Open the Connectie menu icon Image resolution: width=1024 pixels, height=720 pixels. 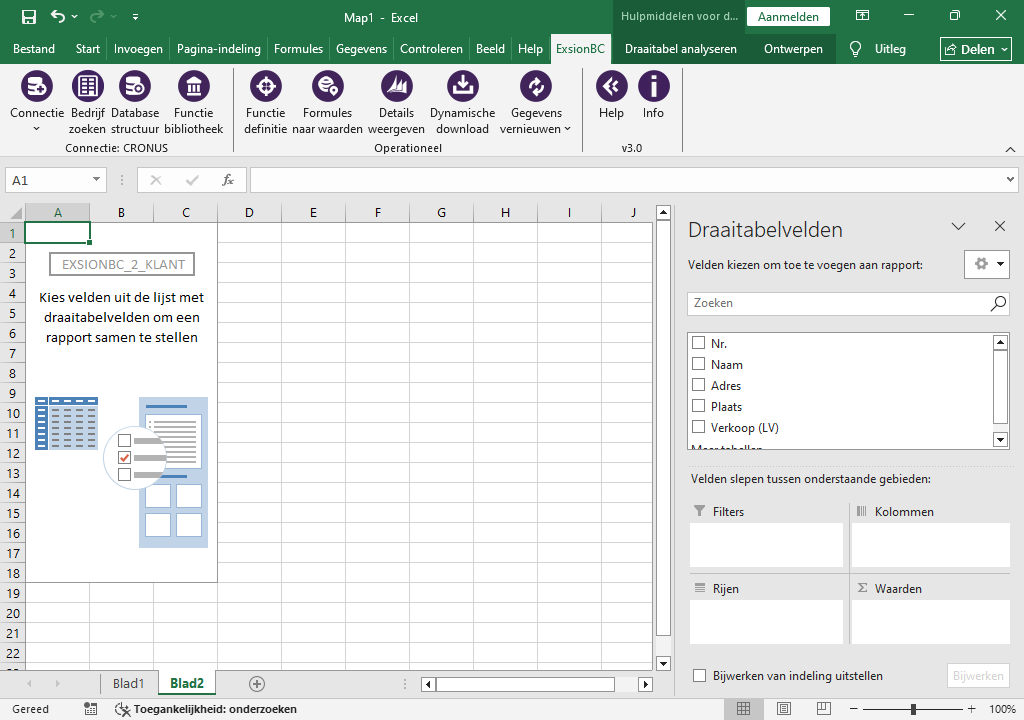(37, 86)
